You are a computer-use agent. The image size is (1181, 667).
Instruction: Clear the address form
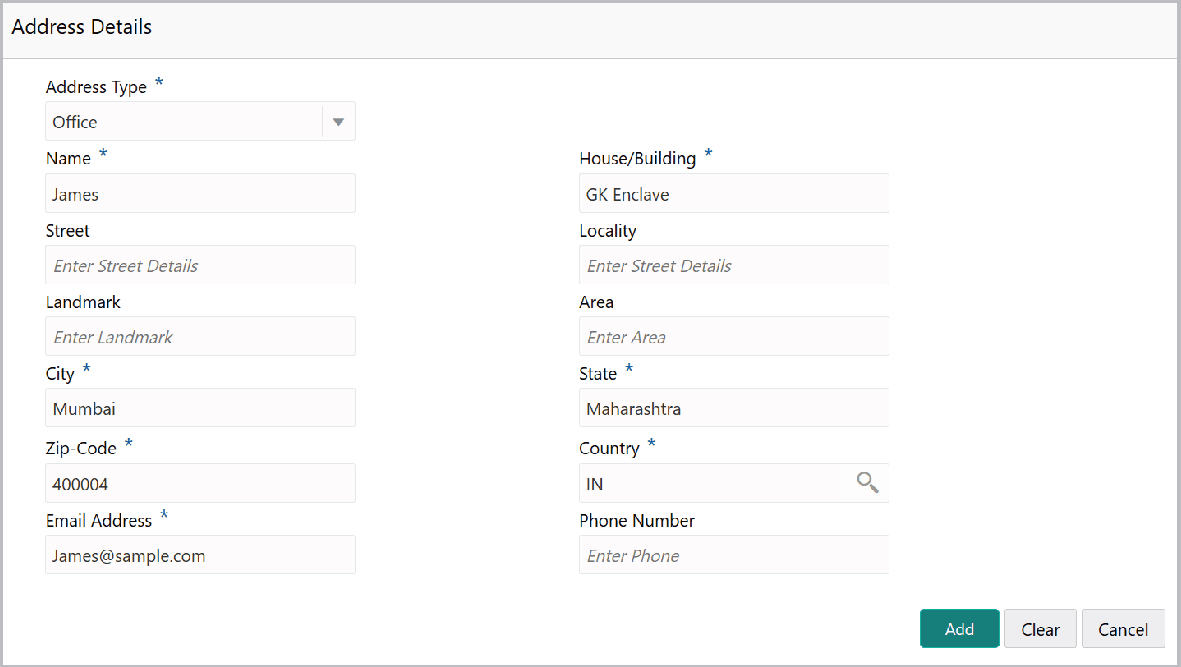[1040, 629]
